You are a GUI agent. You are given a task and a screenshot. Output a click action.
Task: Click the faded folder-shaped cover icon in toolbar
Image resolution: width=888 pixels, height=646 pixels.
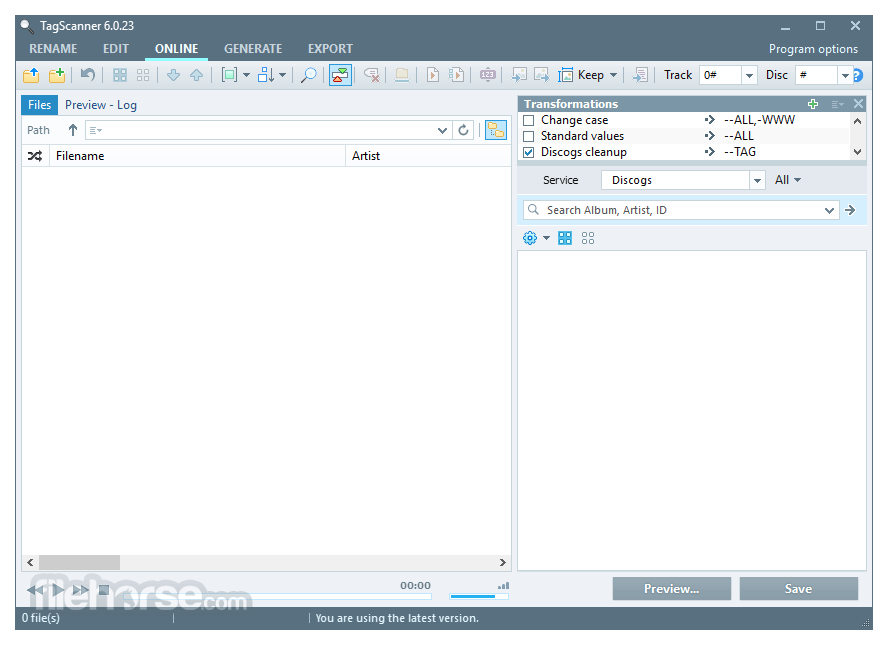[x=402, y=75]
